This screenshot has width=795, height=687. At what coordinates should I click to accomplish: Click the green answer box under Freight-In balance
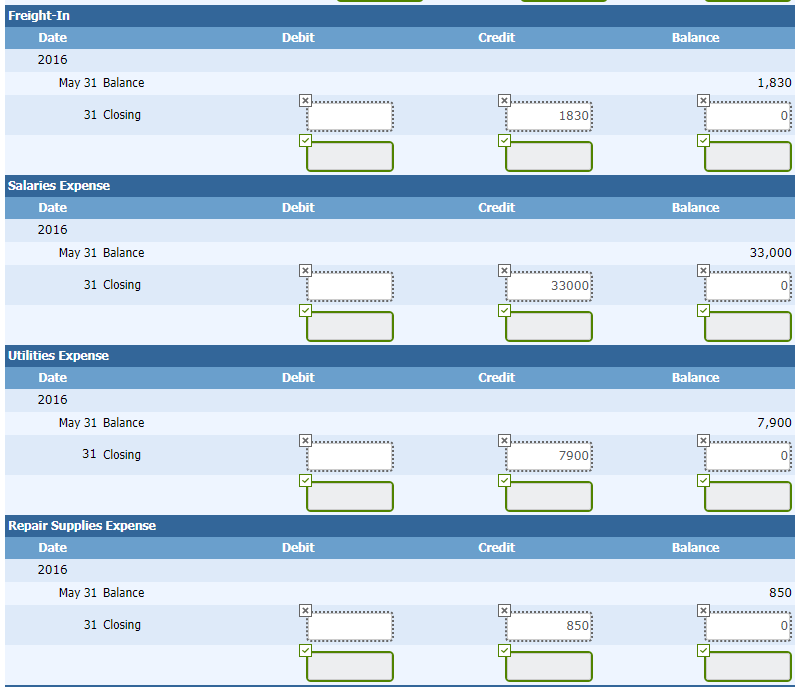pyautogui.click(x=748, y=156)
